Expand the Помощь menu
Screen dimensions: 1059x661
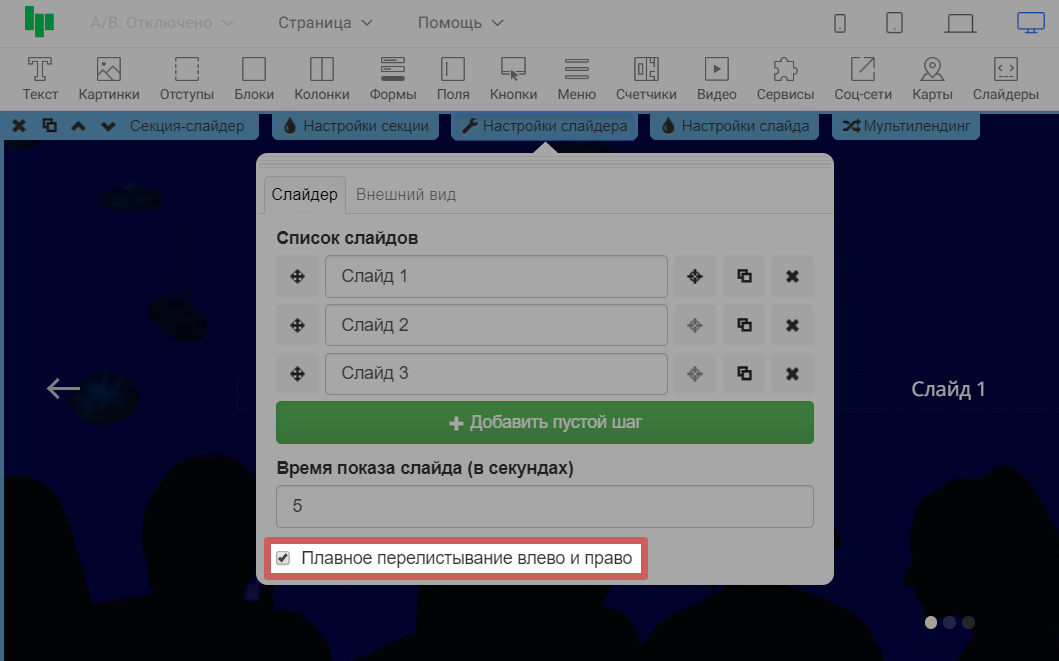coord(460,22)
